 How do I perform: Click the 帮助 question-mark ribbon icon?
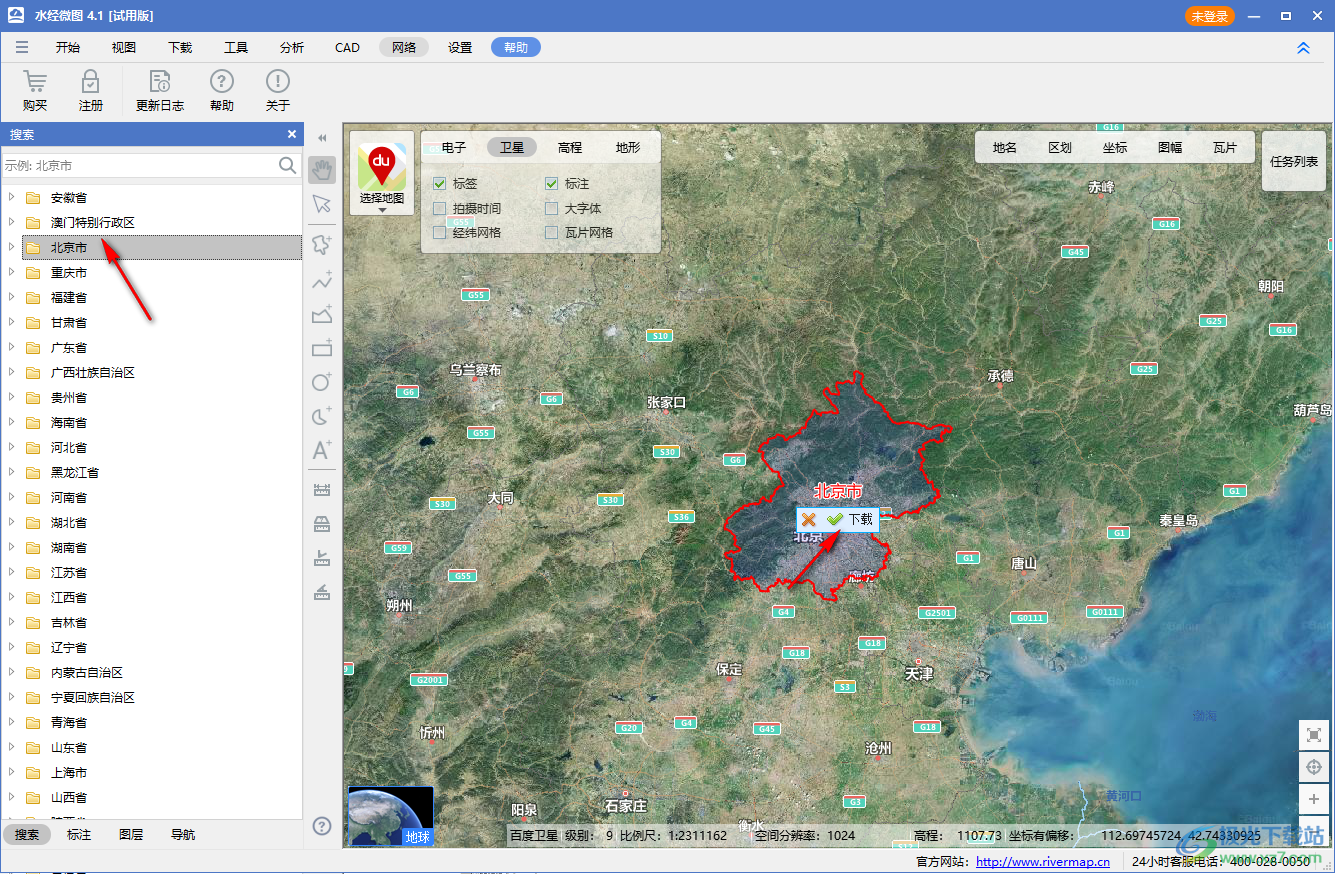[x=222, y=82]
